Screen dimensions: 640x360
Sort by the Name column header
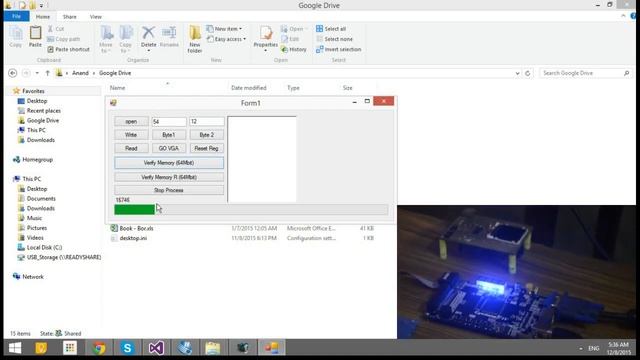(x=118, y=88)
